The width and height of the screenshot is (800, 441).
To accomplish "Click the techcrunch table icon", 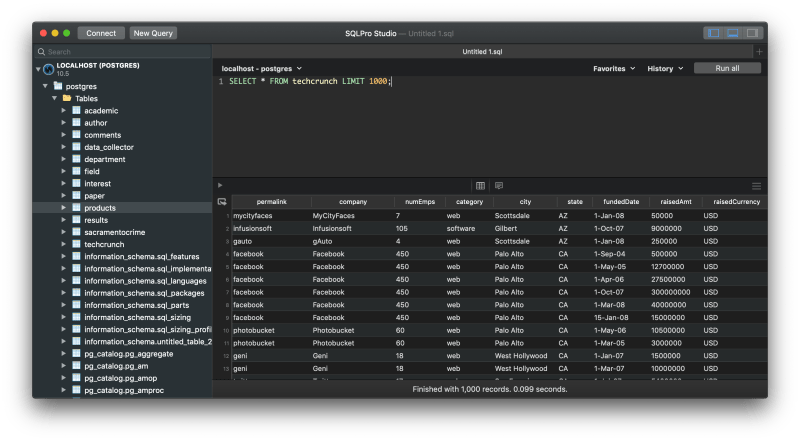I will pyautogui.click(x=77, y=244).
